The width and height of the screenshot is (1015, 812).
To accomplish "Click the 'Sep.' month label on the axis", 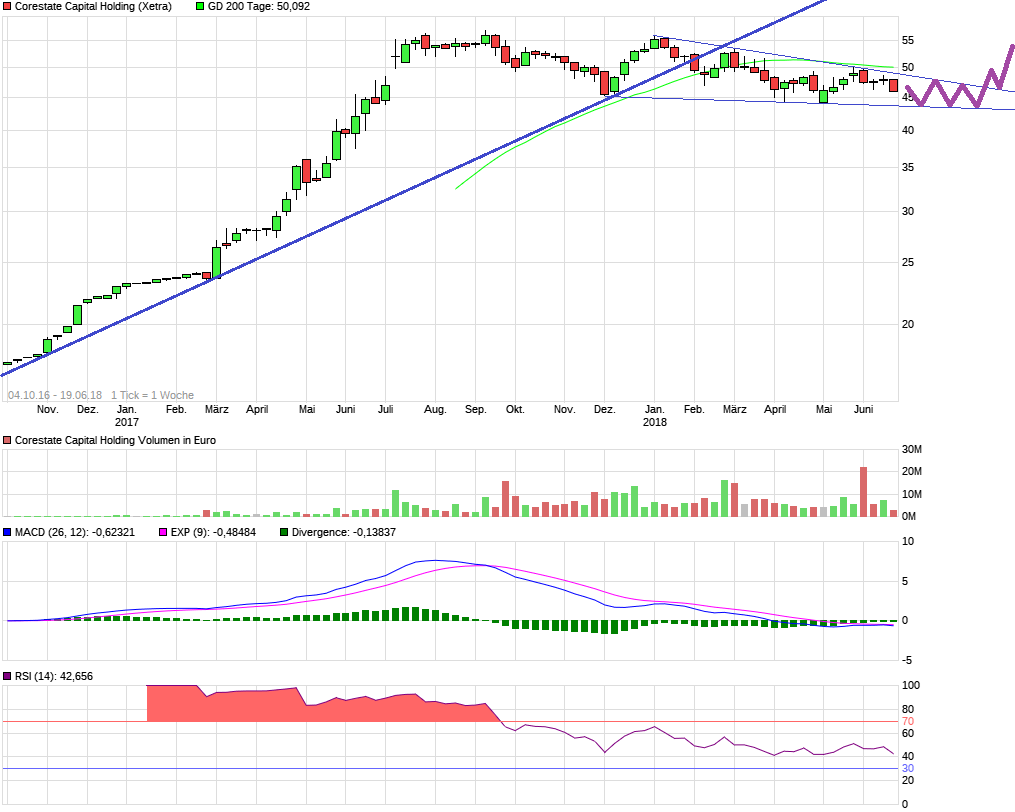I will point(475,409).
